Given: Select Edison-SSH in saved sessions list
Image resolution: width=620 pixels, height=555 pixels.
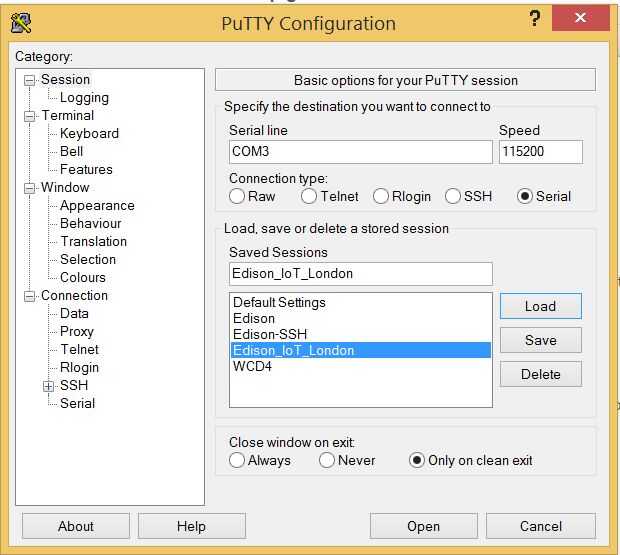Looking at the screenshot, I should click(x=269, y=334).
